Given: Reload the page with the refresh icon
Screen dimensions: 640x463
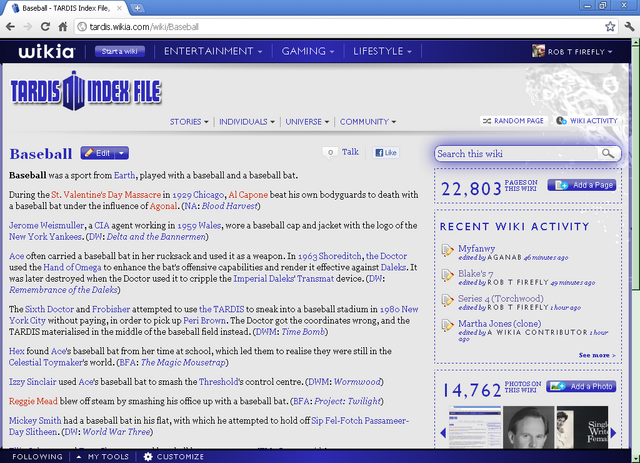Looking at the screenshot, I should 45,27.
